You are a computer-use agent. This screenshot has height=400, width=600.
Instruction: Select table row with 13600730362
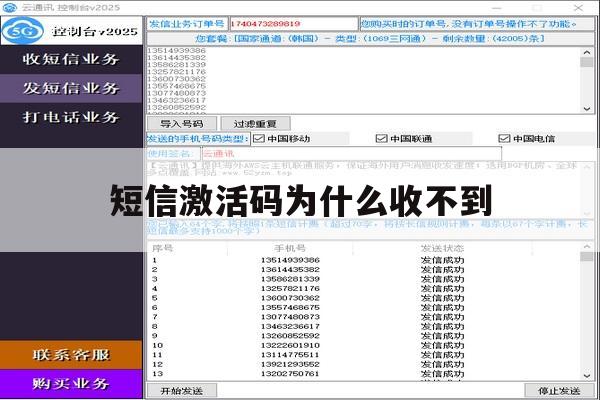(364, 298)
